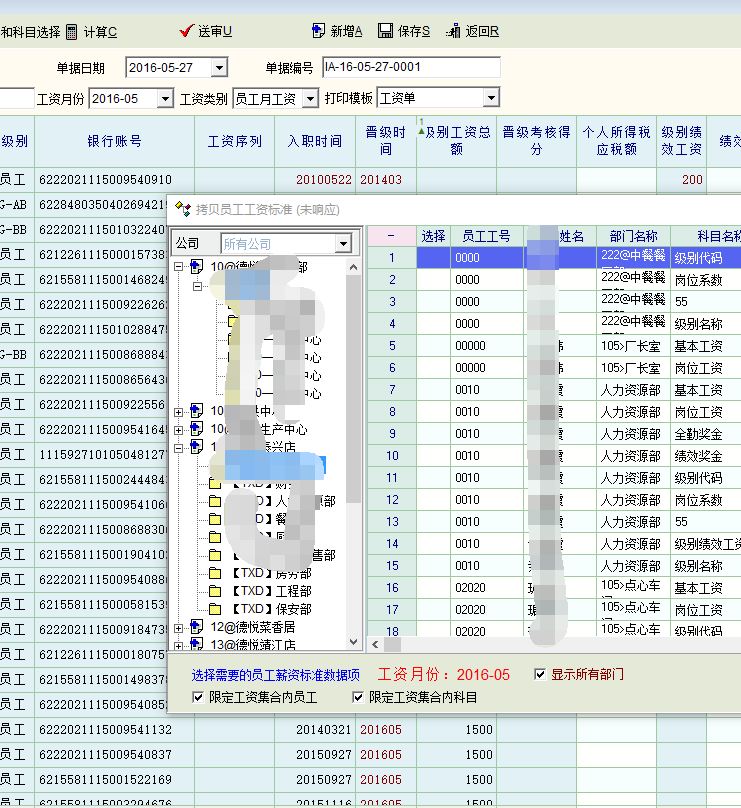This screenshot has width=741, height=808.
Task: Click the calculator icon for 计算C
Action: (x=71, y=32)
